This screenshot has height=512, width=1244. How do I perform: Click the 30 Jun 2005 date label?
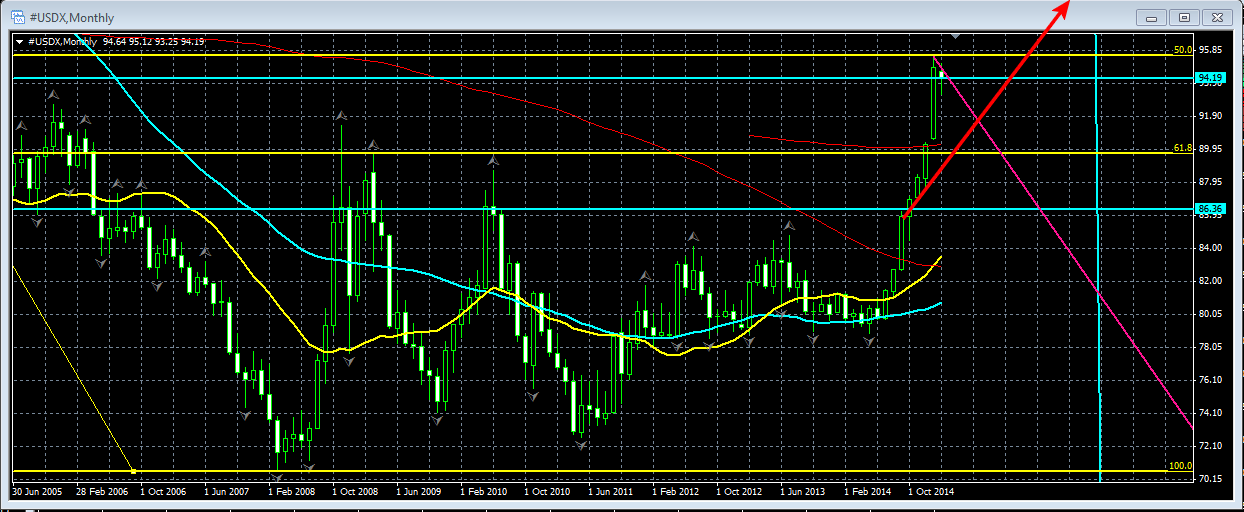(x=38, y=492)
